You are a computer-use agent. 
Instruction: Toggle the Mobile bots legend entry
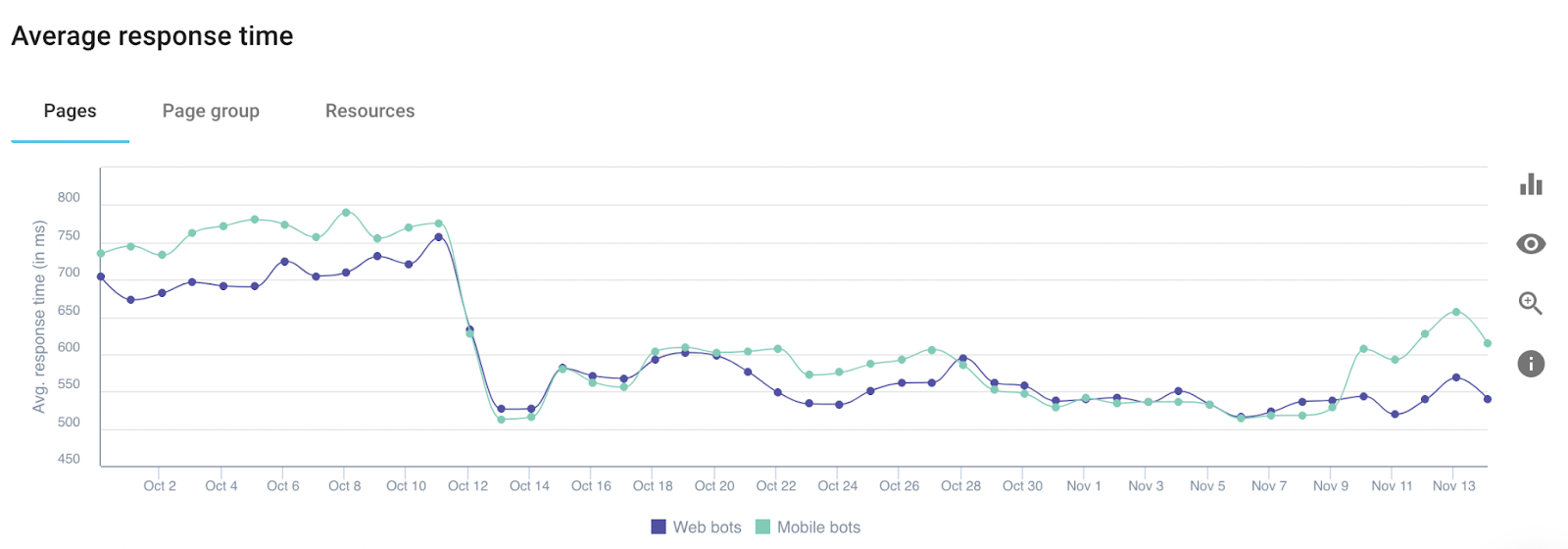[808, 527]
